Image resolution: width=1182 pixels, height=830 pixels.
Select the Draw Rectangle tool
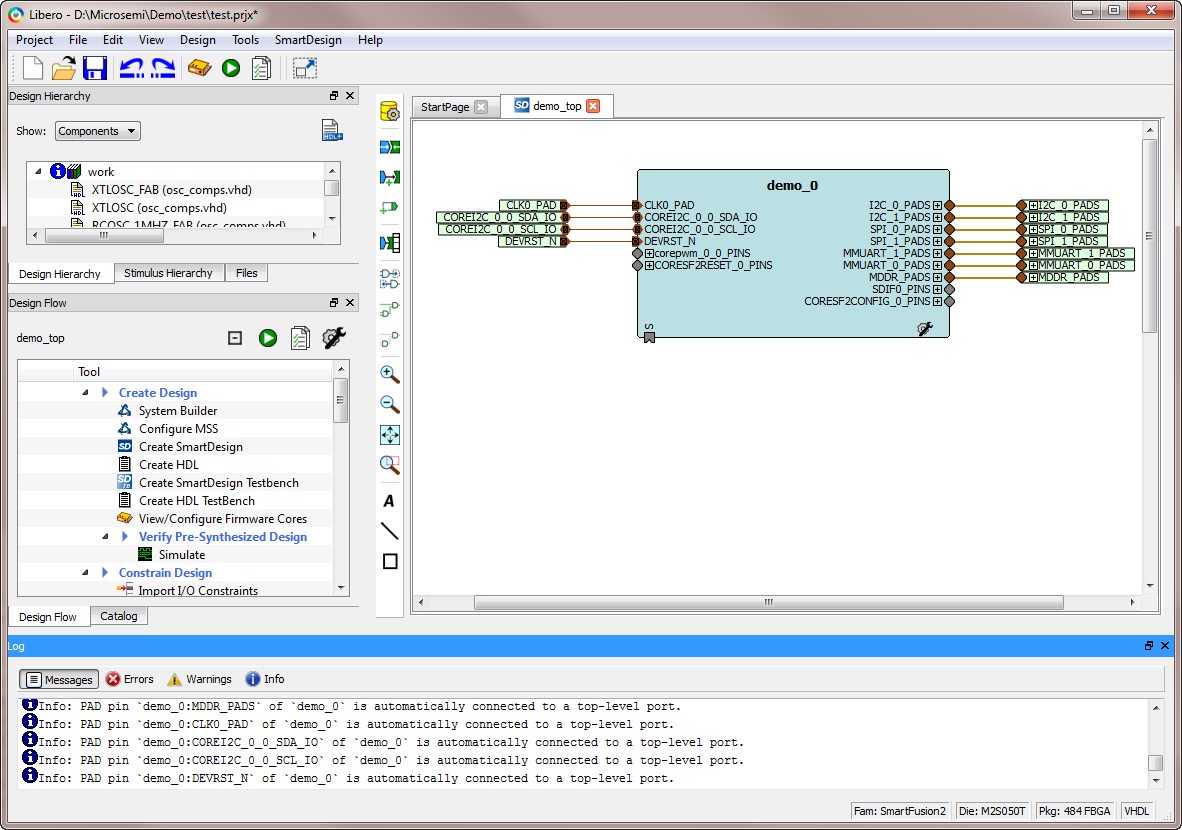pyautogui.click(x=390, y=561)
